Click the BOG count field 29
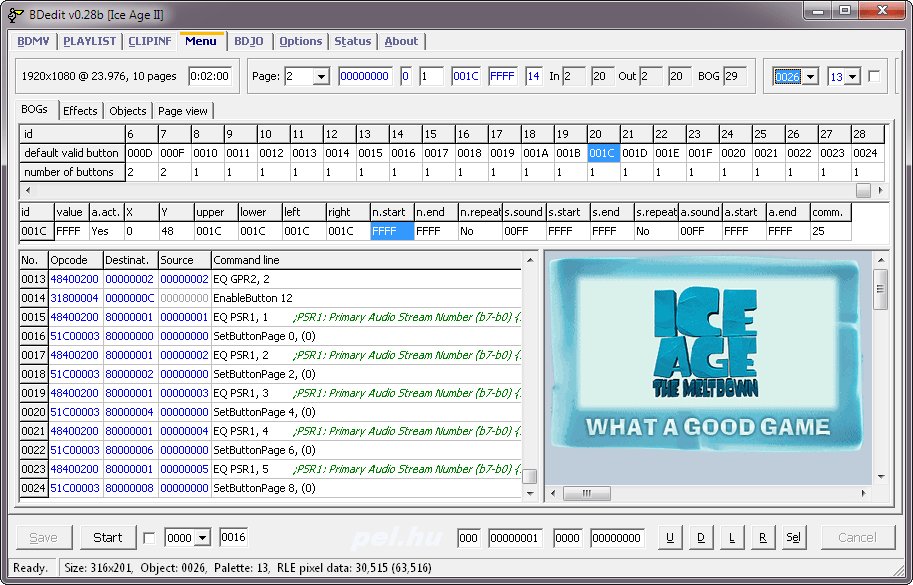Viewport: 913px width, 585px height. pos(735,76)
